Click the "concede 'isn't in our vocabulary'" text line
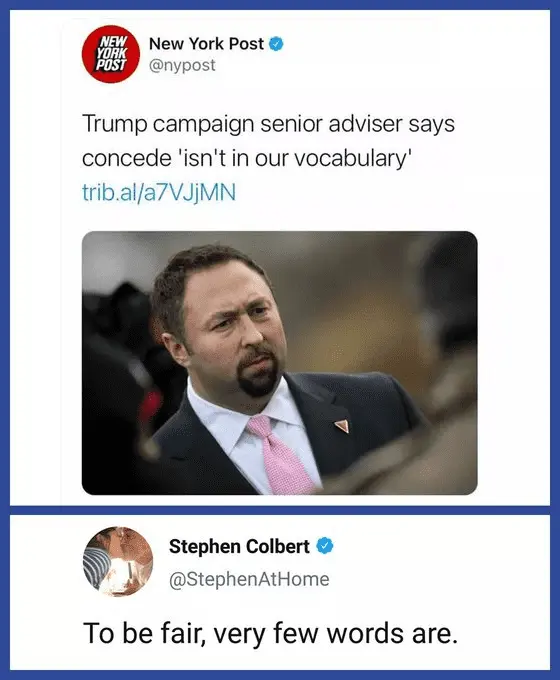The image size is (560, 680). [x=246, y=158]
